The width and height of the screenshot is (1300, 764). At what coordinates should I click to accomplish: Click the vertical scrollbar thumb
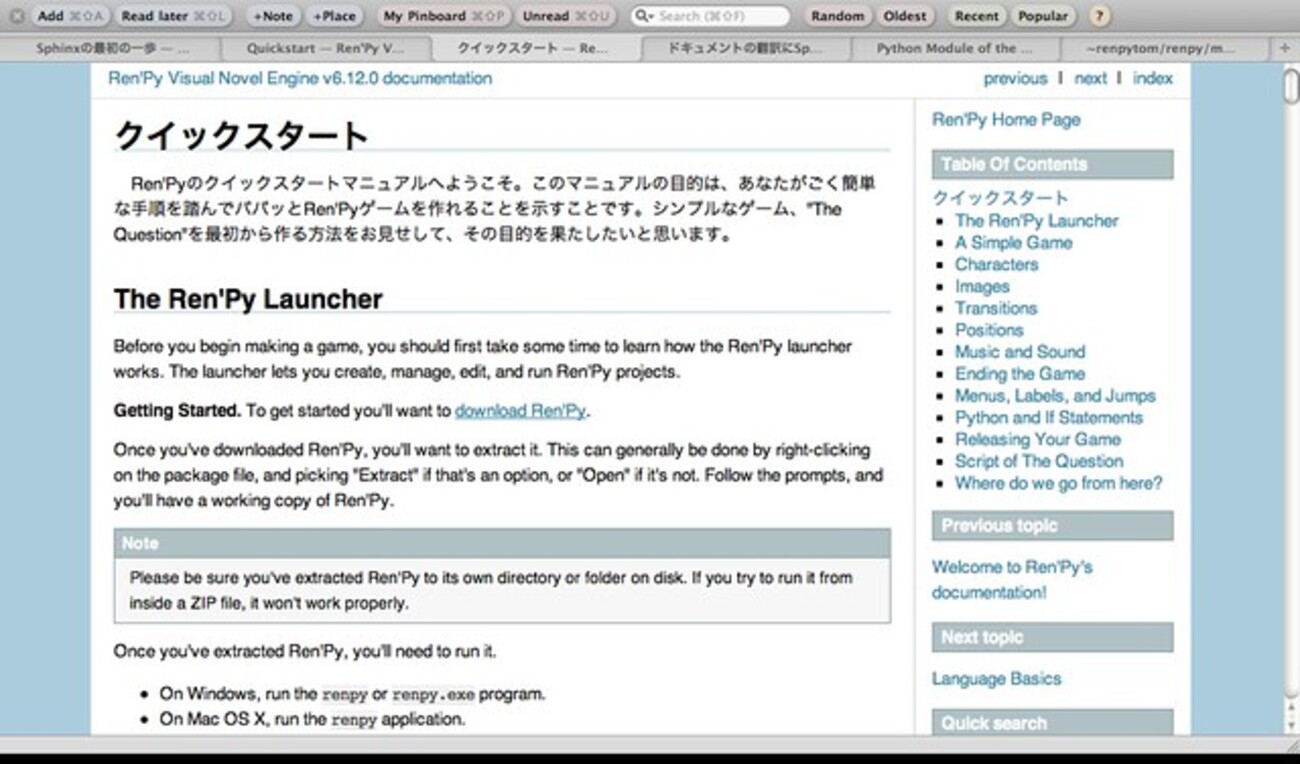pyautogui.click(x=1291, y=87)
